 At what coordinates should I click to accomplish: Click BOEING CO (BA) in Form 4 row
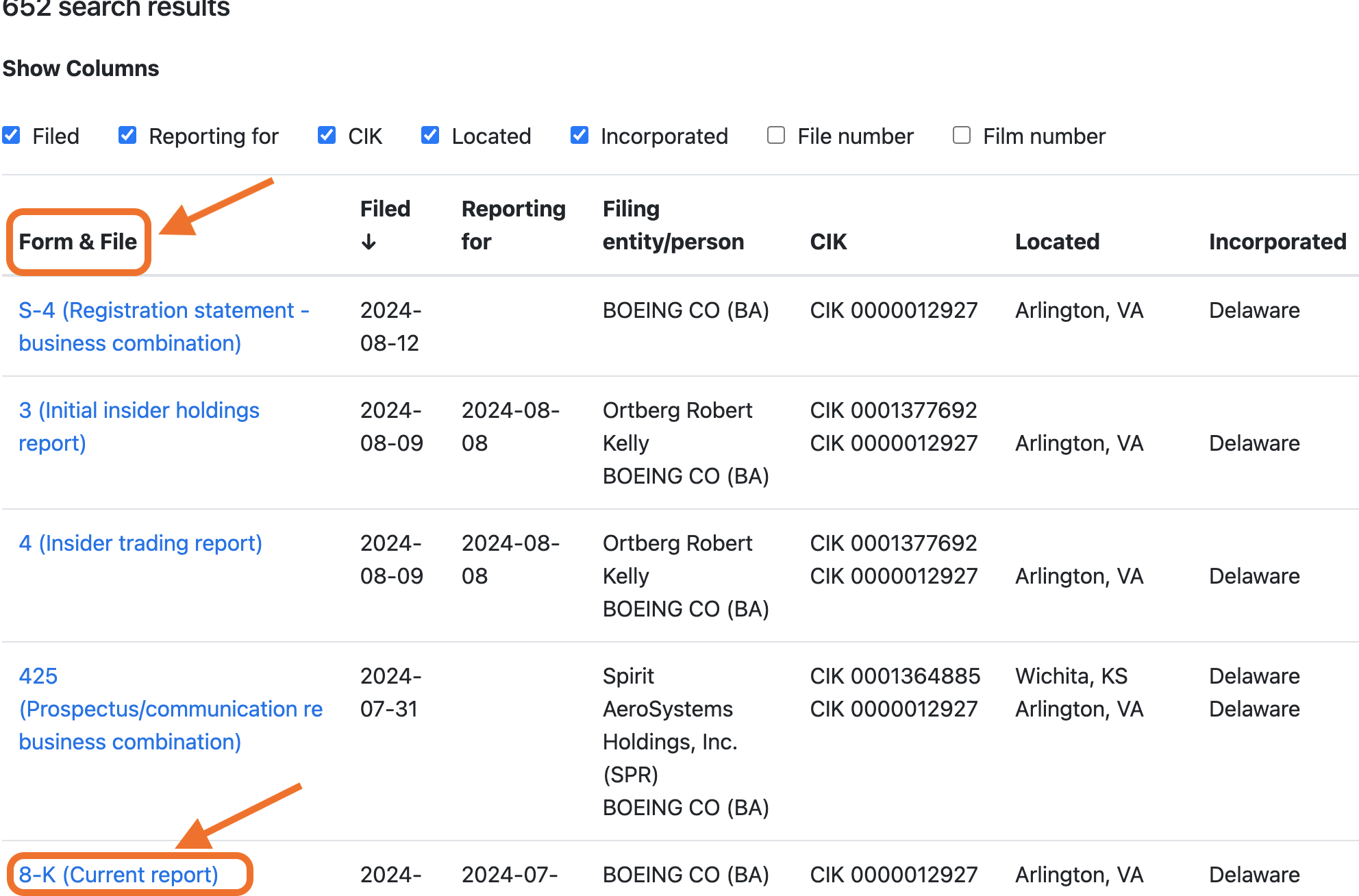click(686, 609)
